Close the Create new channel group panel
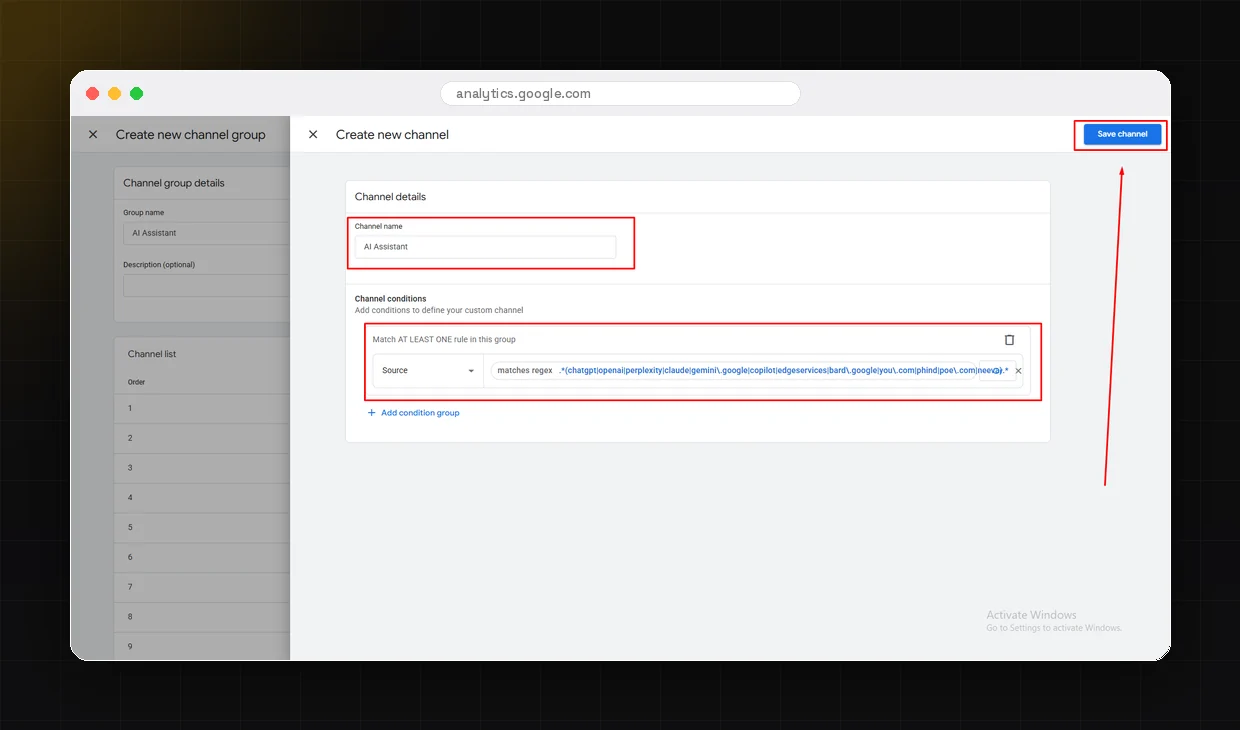This screenshot has height=730, width=1240. coord(93,134)
